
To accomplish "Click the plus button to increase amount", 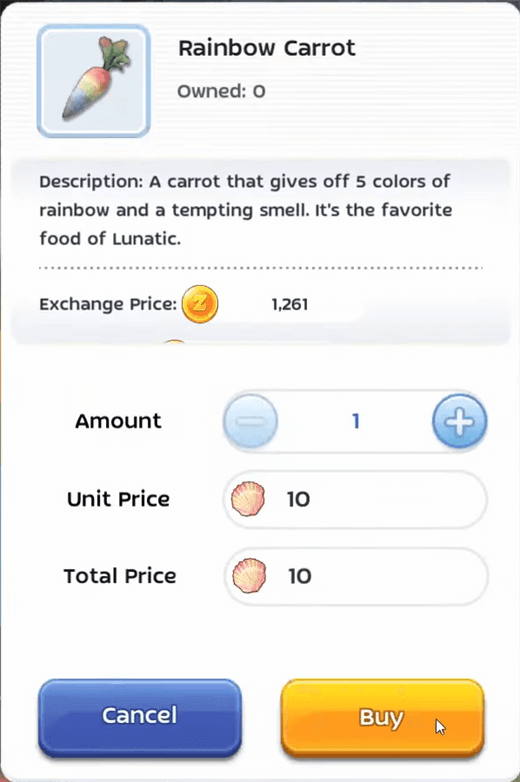I will [459, 421].
